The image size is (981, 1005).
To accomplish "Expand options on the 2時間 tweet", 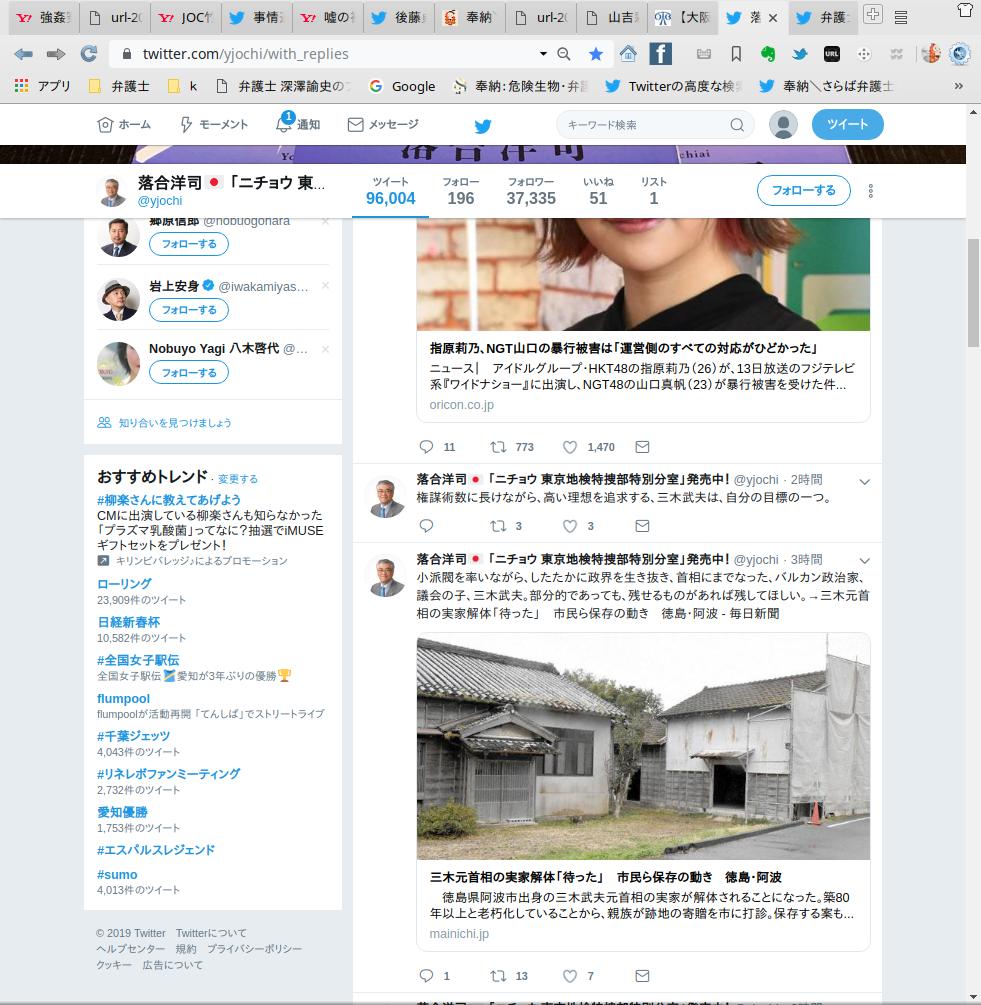I will coord(864,482).
